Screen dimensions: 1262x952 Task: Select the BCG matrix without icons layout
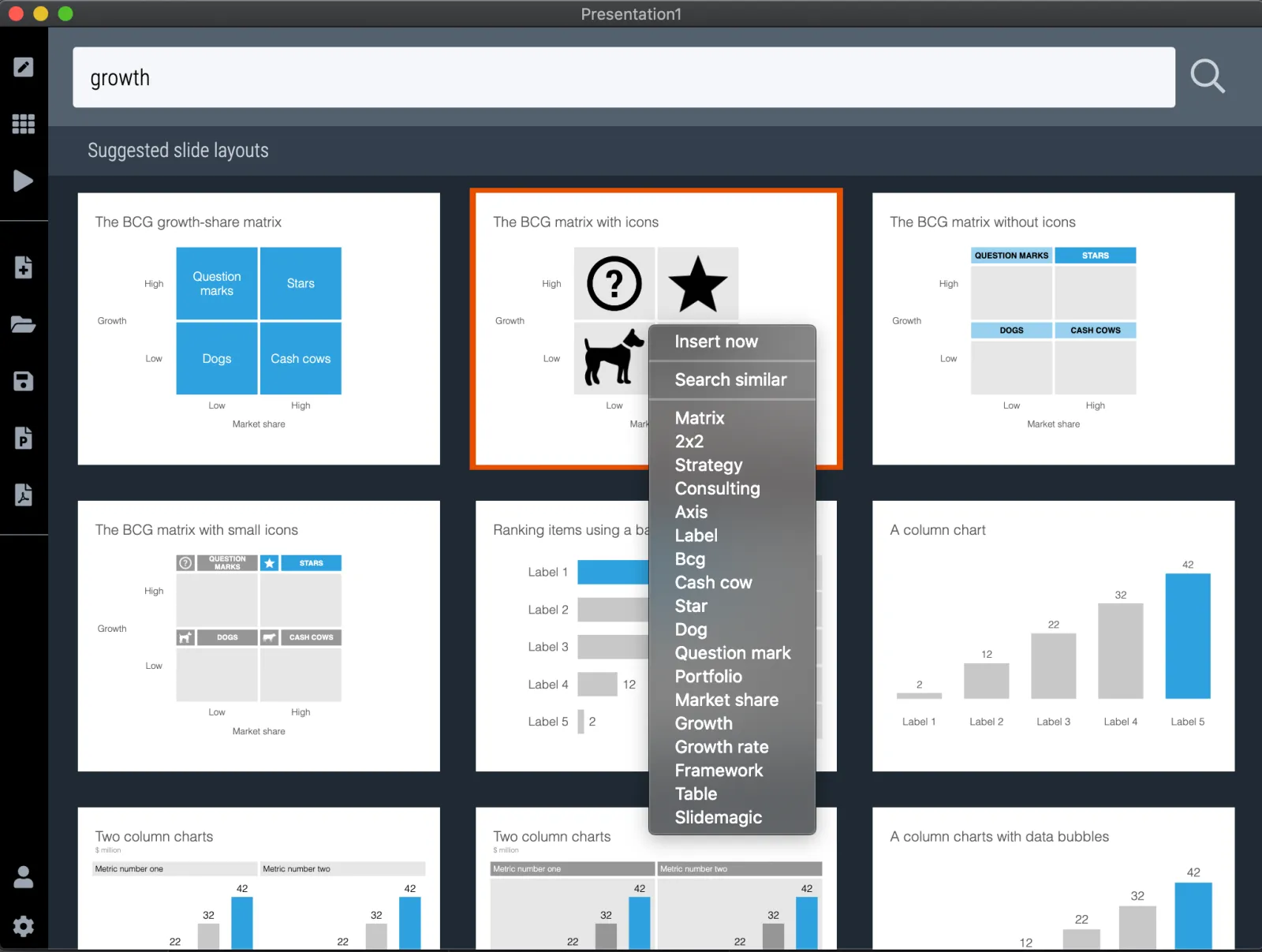click(1053, 329)
